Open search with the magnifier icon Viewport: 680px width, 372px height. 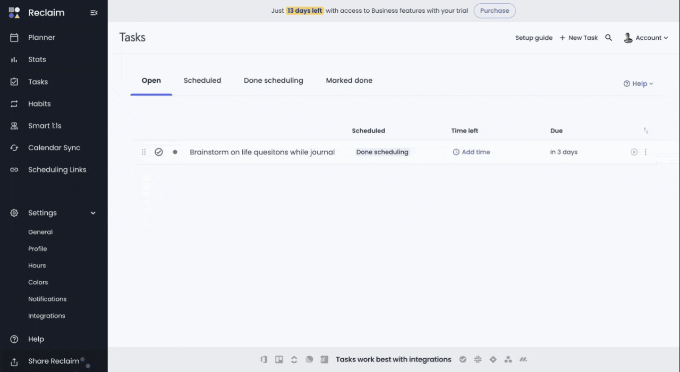pos(608,38)
